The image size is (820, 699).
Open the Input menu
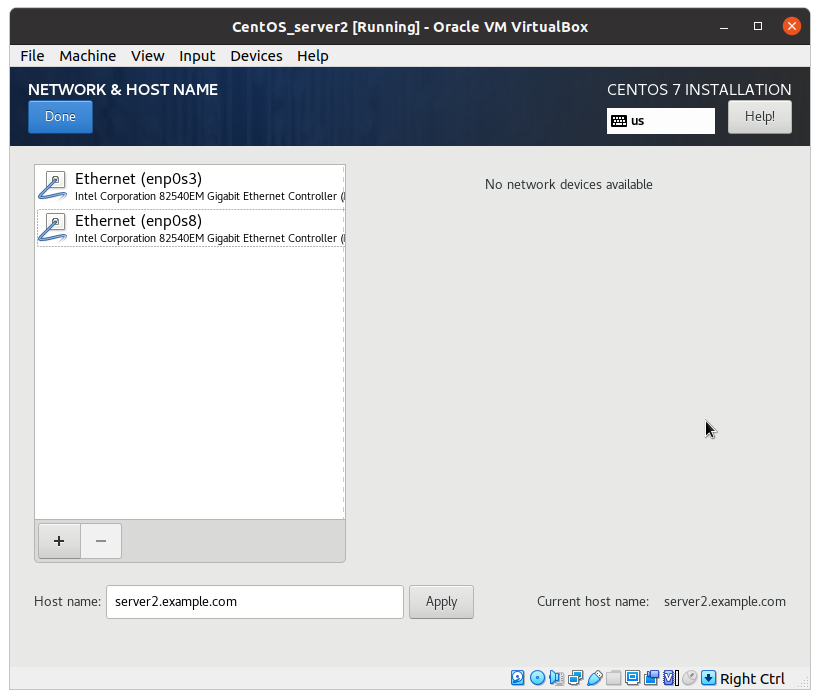coord(197,55)
